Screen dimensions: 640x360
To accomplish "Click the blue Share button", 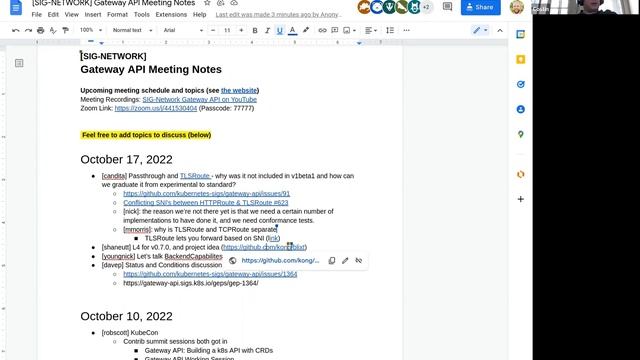I will 480,7.
